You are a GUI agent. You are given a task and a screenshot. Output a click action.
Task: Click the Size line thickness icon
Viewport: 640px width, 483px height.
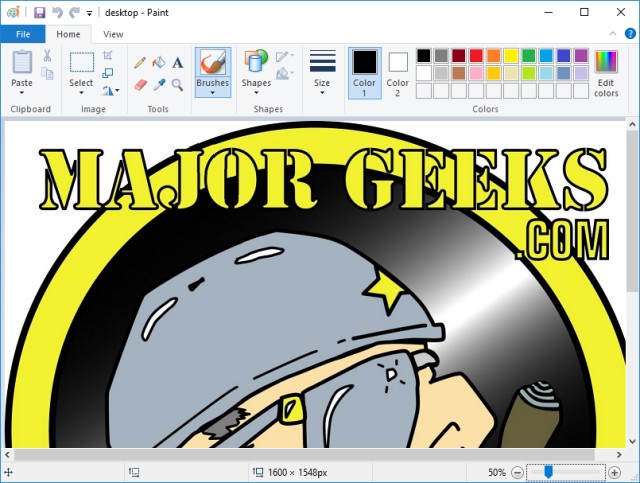pyautogui.click(x=322, y=61)
